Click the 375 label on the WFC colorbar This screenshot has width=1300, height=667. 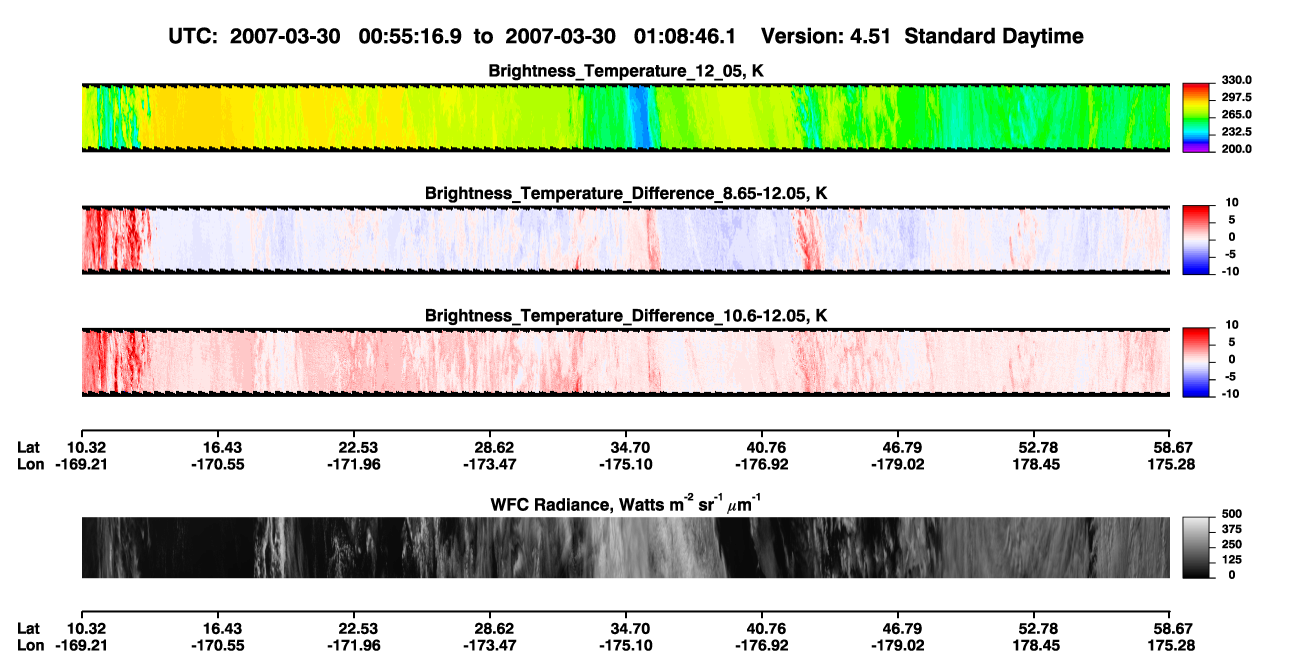1232,528
